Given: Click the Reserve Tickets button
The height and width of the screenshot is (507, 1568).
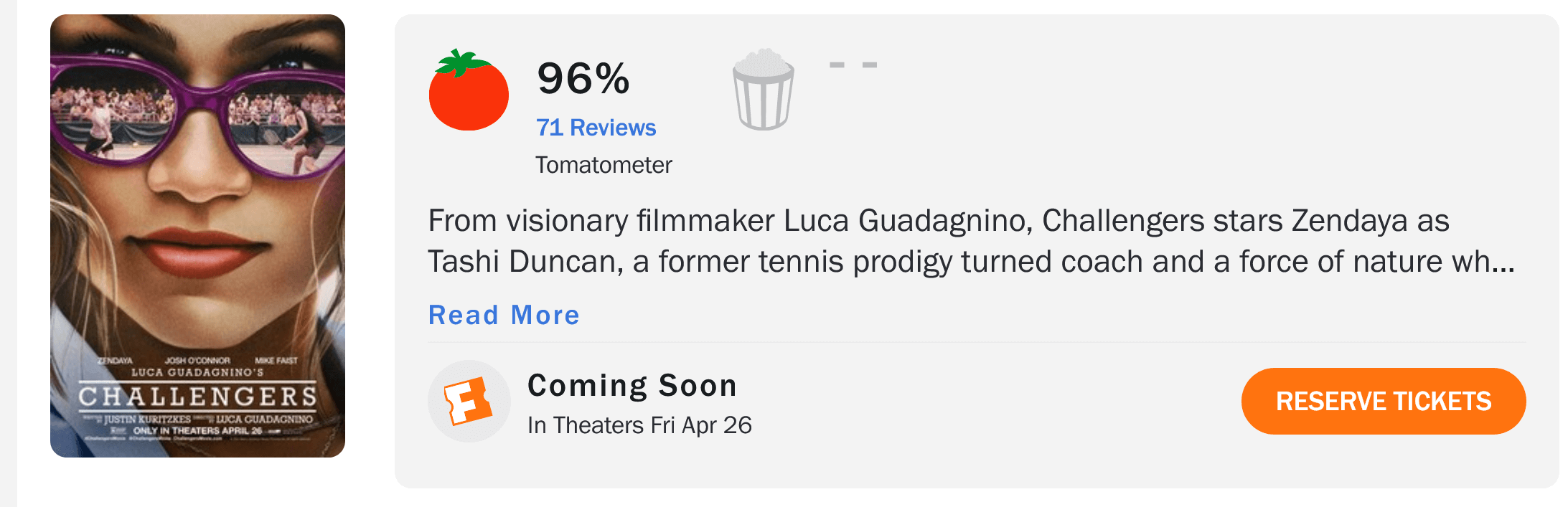Looking at the screenshot, I should (x=1383, y=401).
